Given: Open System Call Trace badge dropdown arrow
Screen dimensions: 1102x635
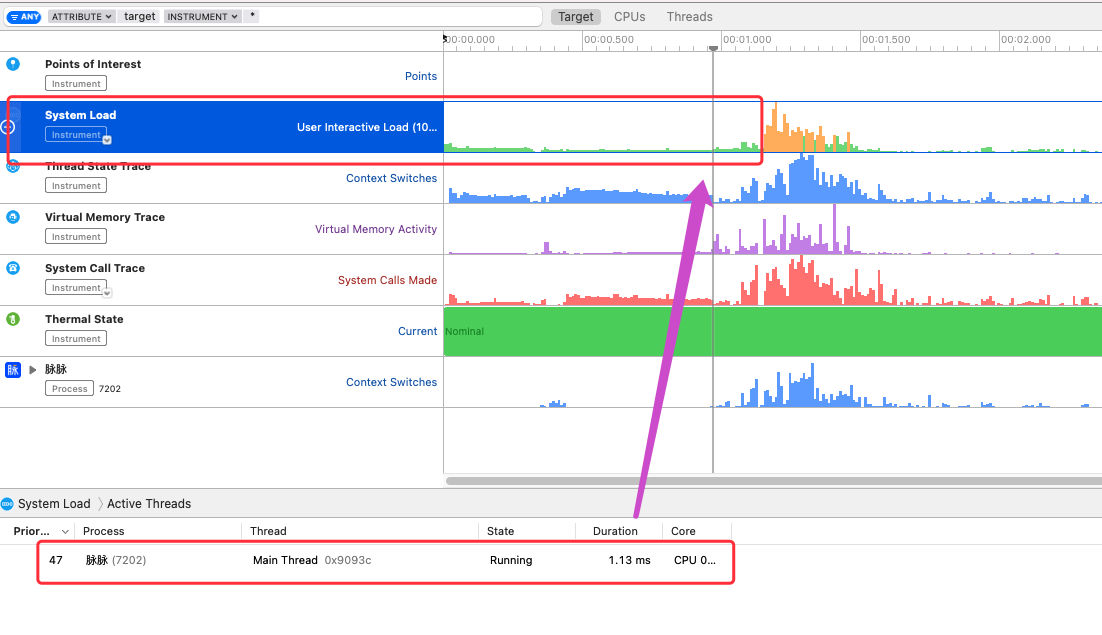Looking at the screenshot, I should click(107, 293).
